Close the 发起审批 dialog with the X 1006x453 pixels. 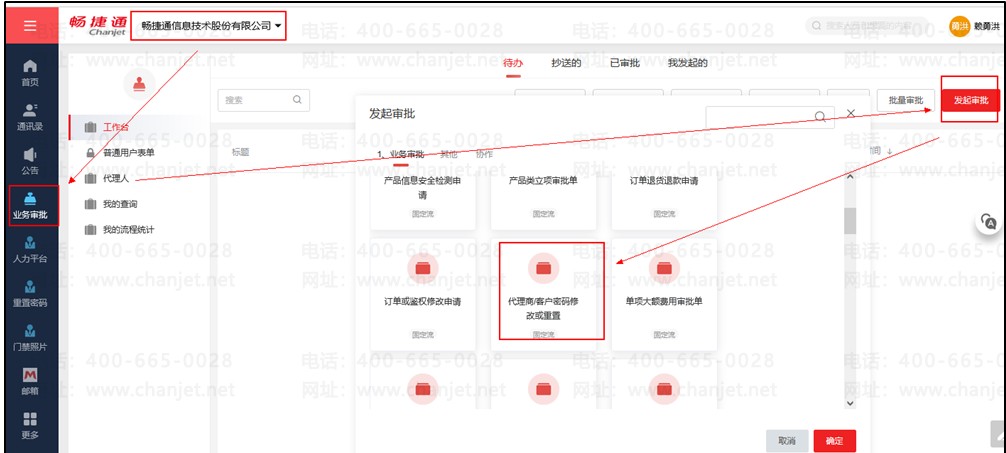(x=851, y=113)
